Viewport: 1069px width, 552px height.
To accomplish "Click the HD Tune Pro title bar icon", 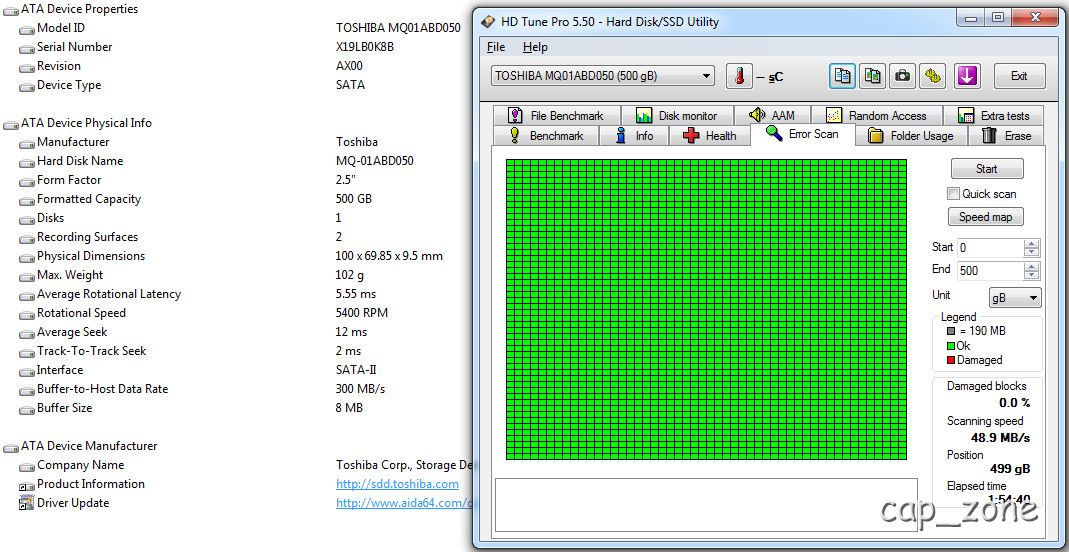I will tap(488, 22).
